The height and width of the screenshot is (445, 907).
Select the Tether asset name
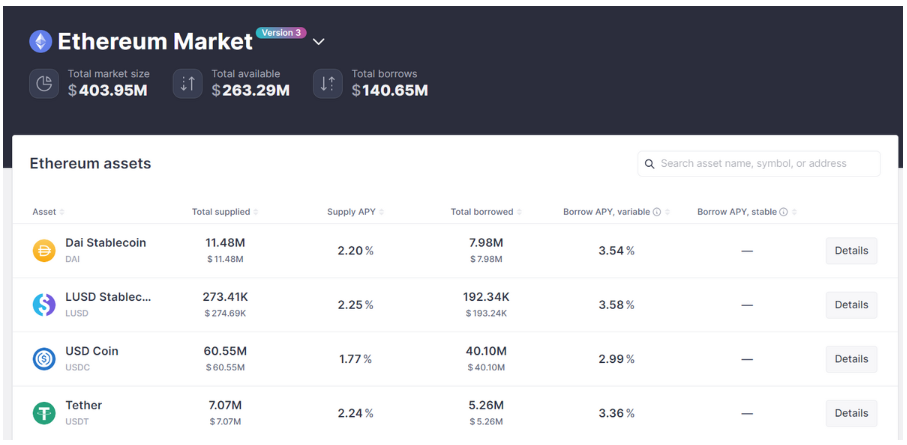point(84,405)
